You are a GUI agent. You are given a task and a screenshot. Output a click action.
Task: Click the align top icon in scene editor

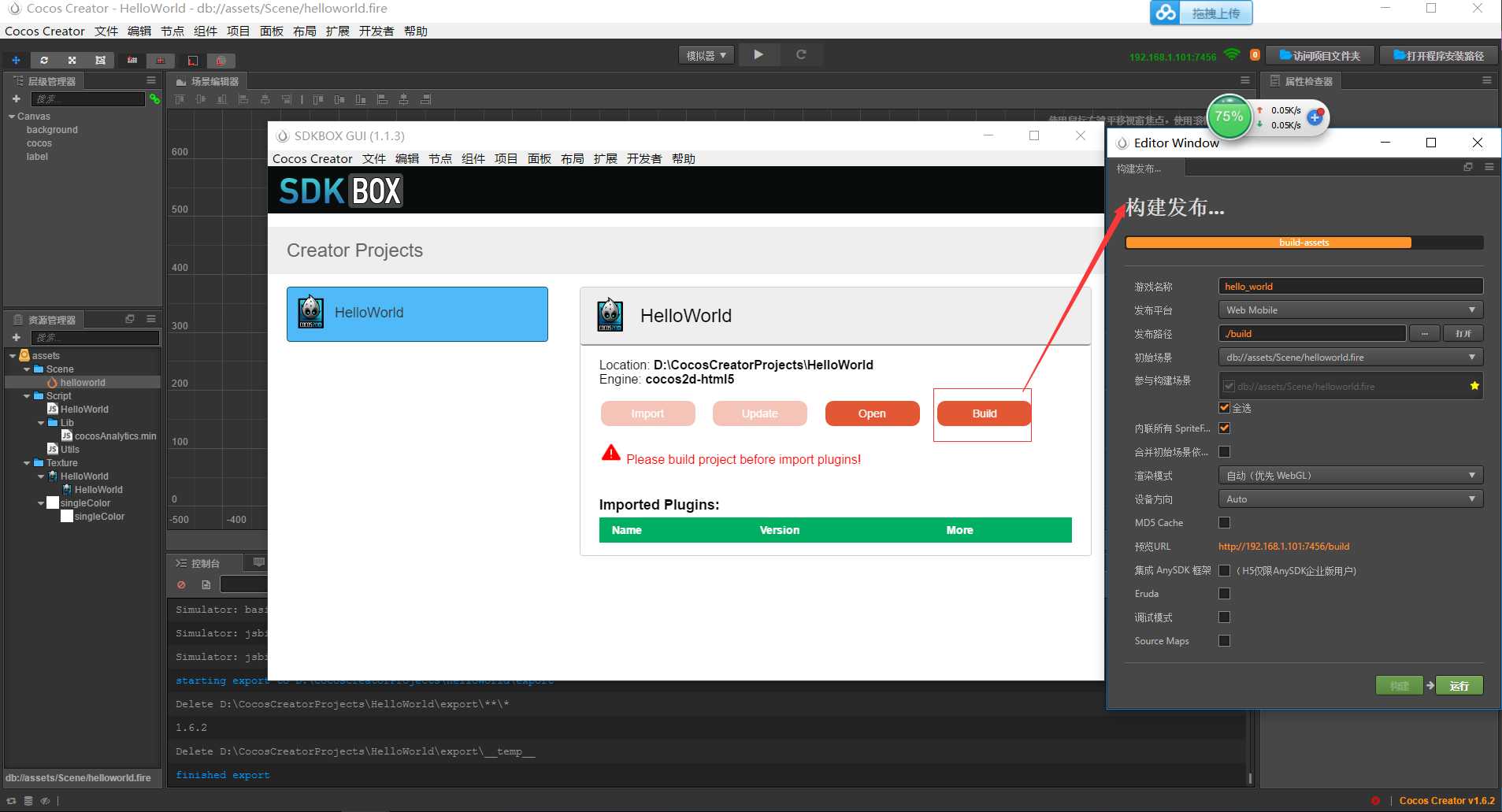click(180, 99)
